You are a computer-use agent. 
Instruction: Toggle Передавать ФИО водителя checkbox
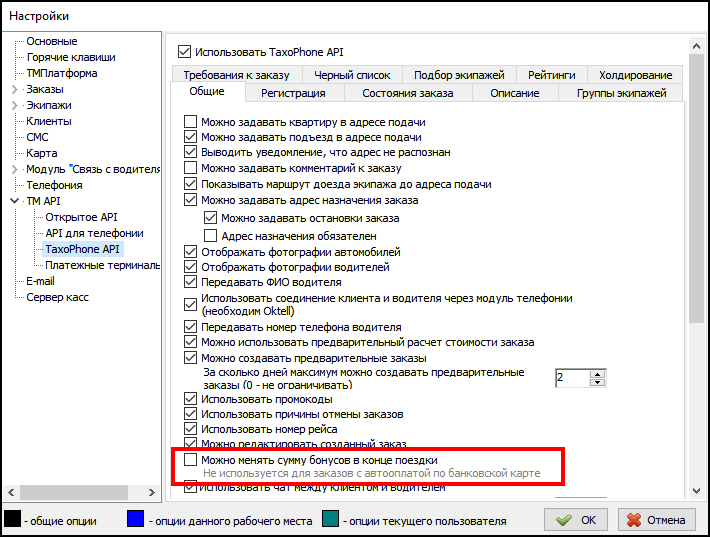190,282
